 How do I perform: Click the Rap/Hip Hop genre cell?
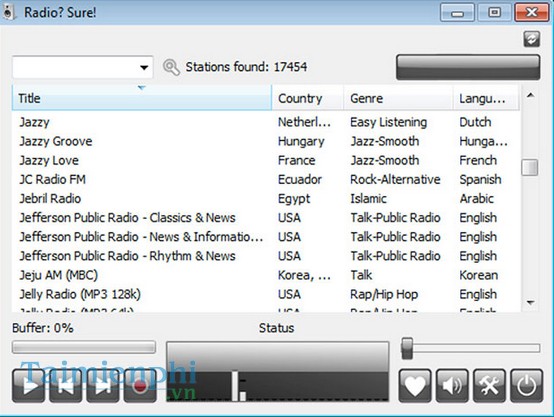[x=384, y=294]
